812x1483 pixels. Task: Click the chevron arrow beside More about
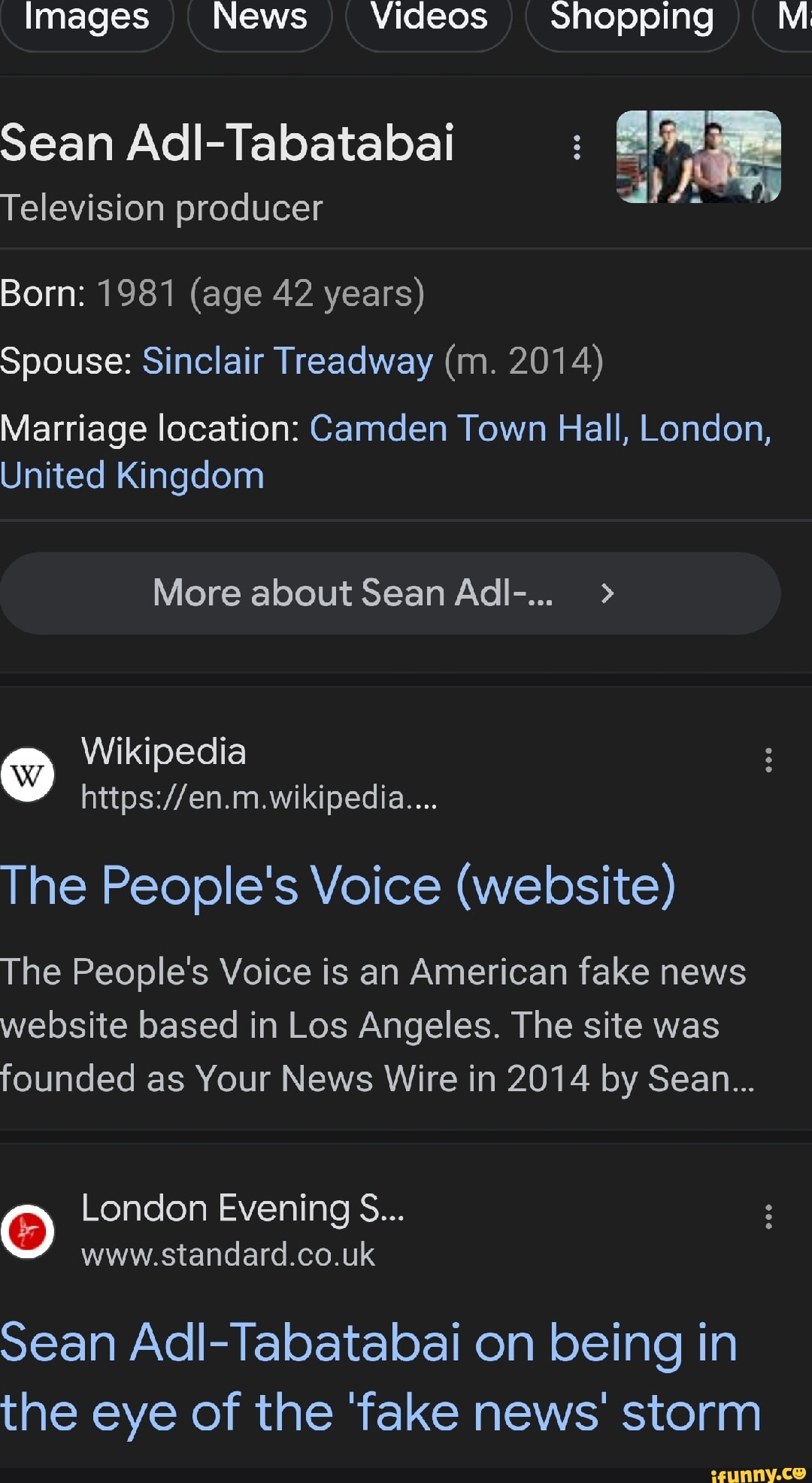(607, 594)
